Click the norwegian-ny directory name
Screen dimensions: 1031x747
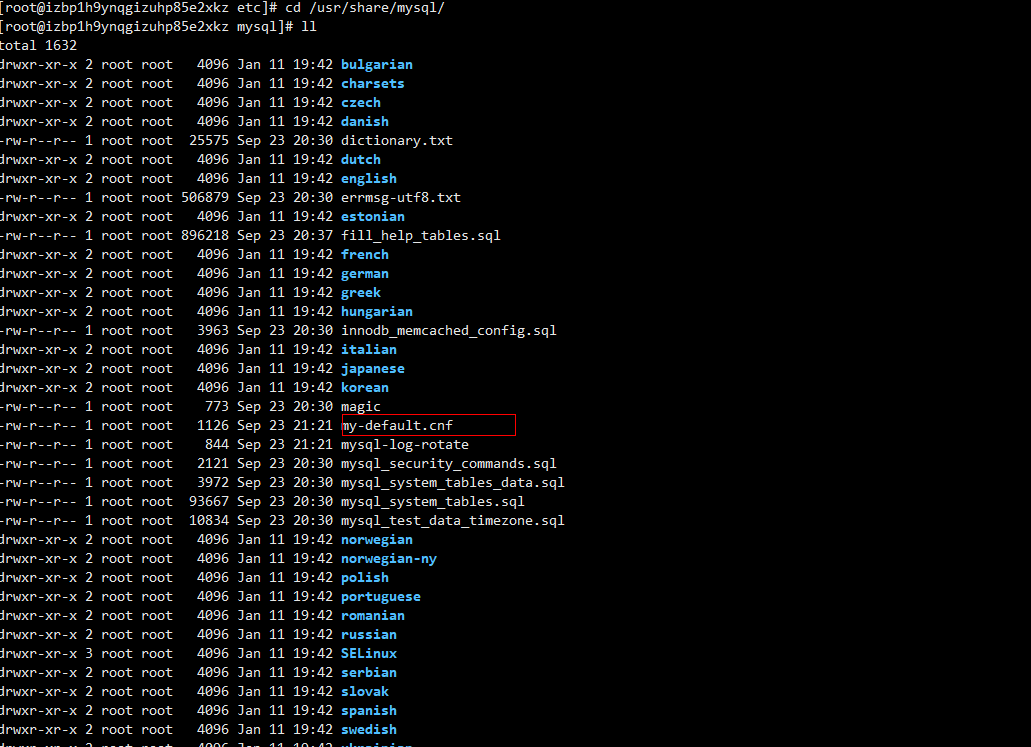389,559
